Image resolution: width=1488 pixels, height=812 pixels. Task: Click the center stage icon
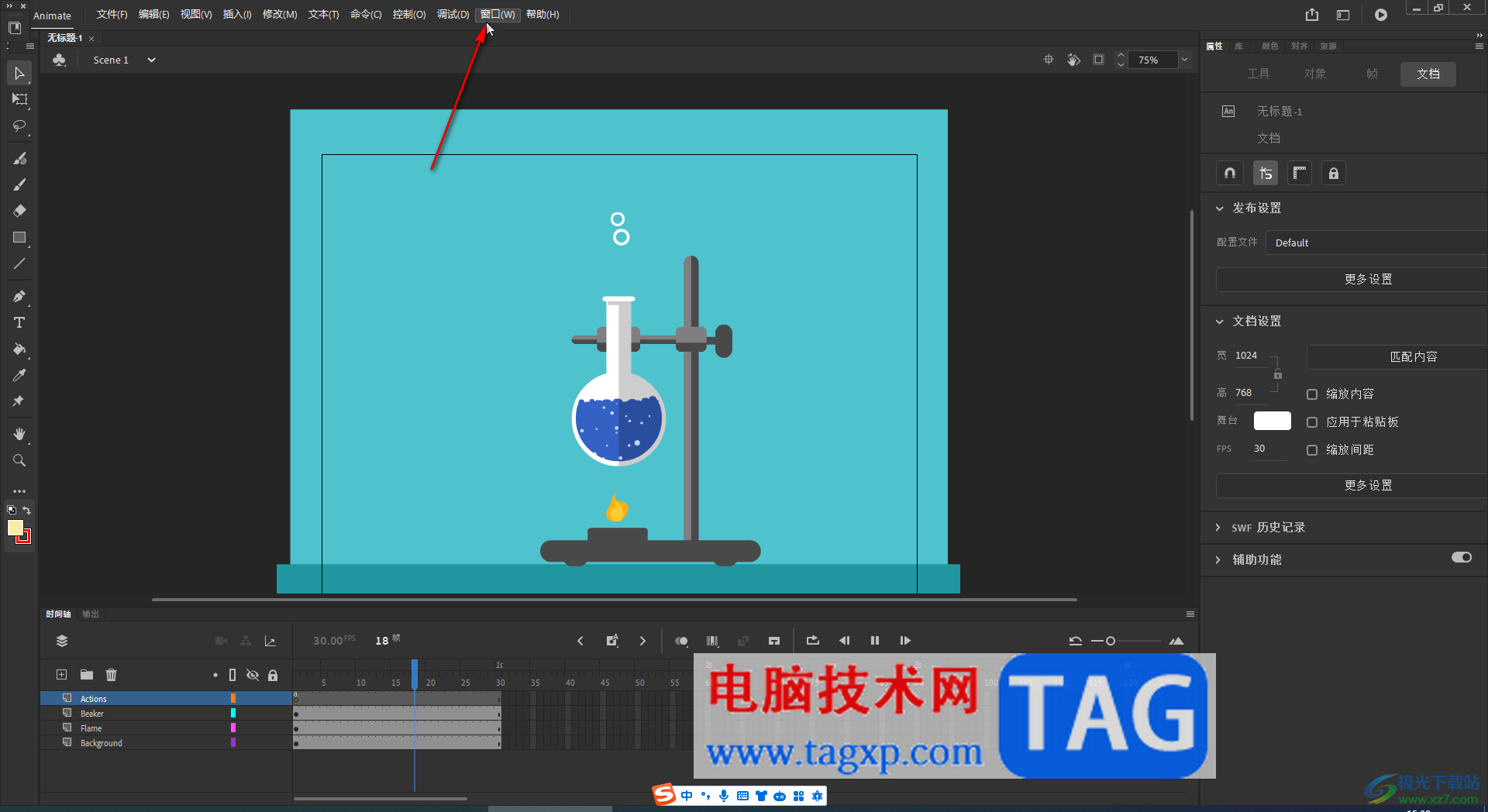pyautogui.click(x=1049, y=60)
